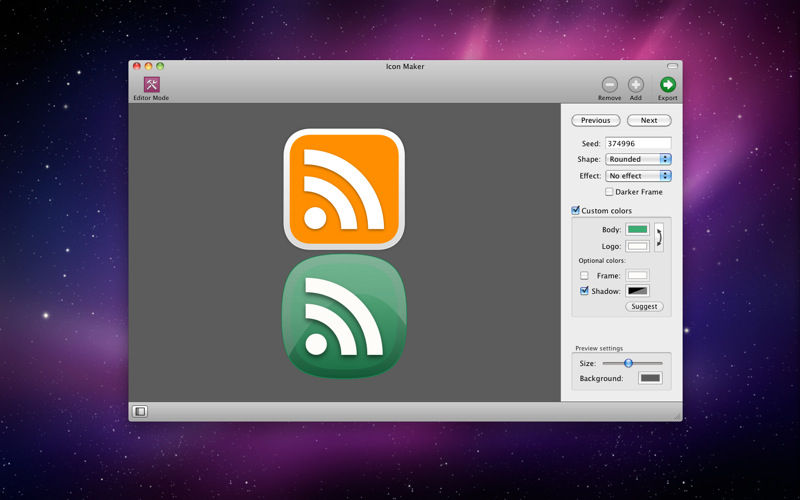Click the green zoom window button
The image size is (800, 500).
[160, 66]
